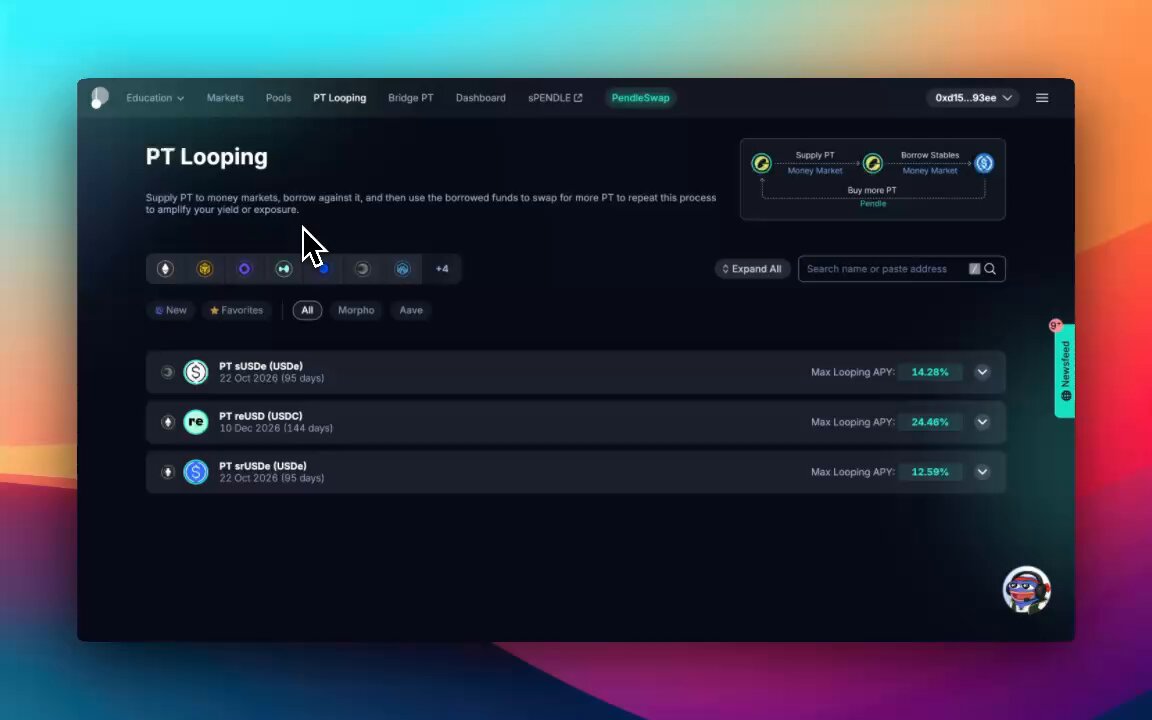1152x720 pixels.
Task: Filter markets by Favorites
Action: coord(237,310)
